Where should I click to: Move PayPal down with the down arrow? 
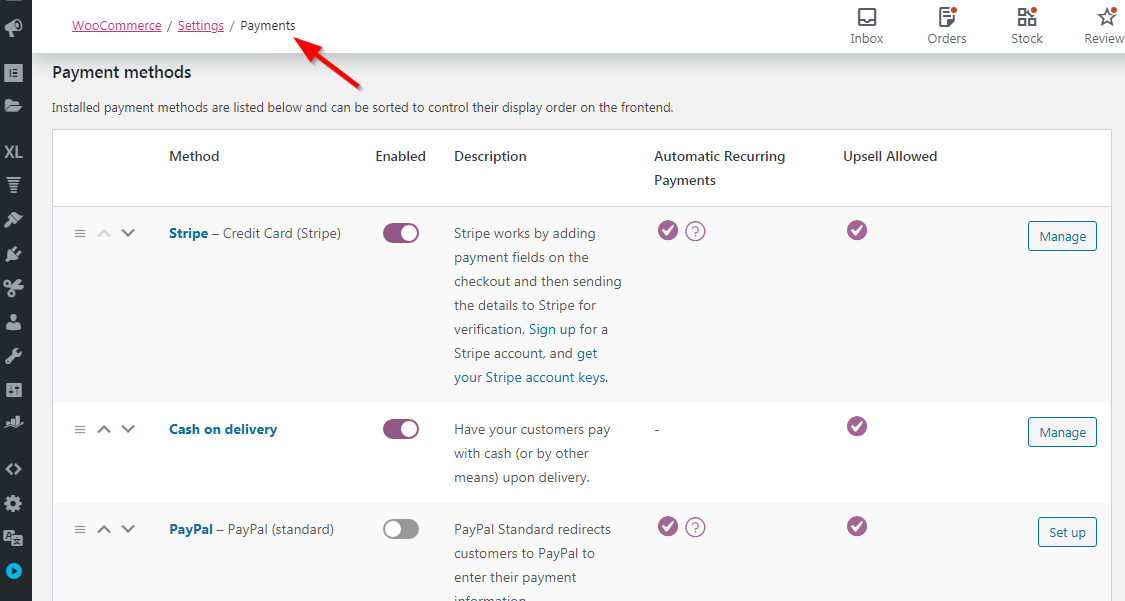point(128,529)
